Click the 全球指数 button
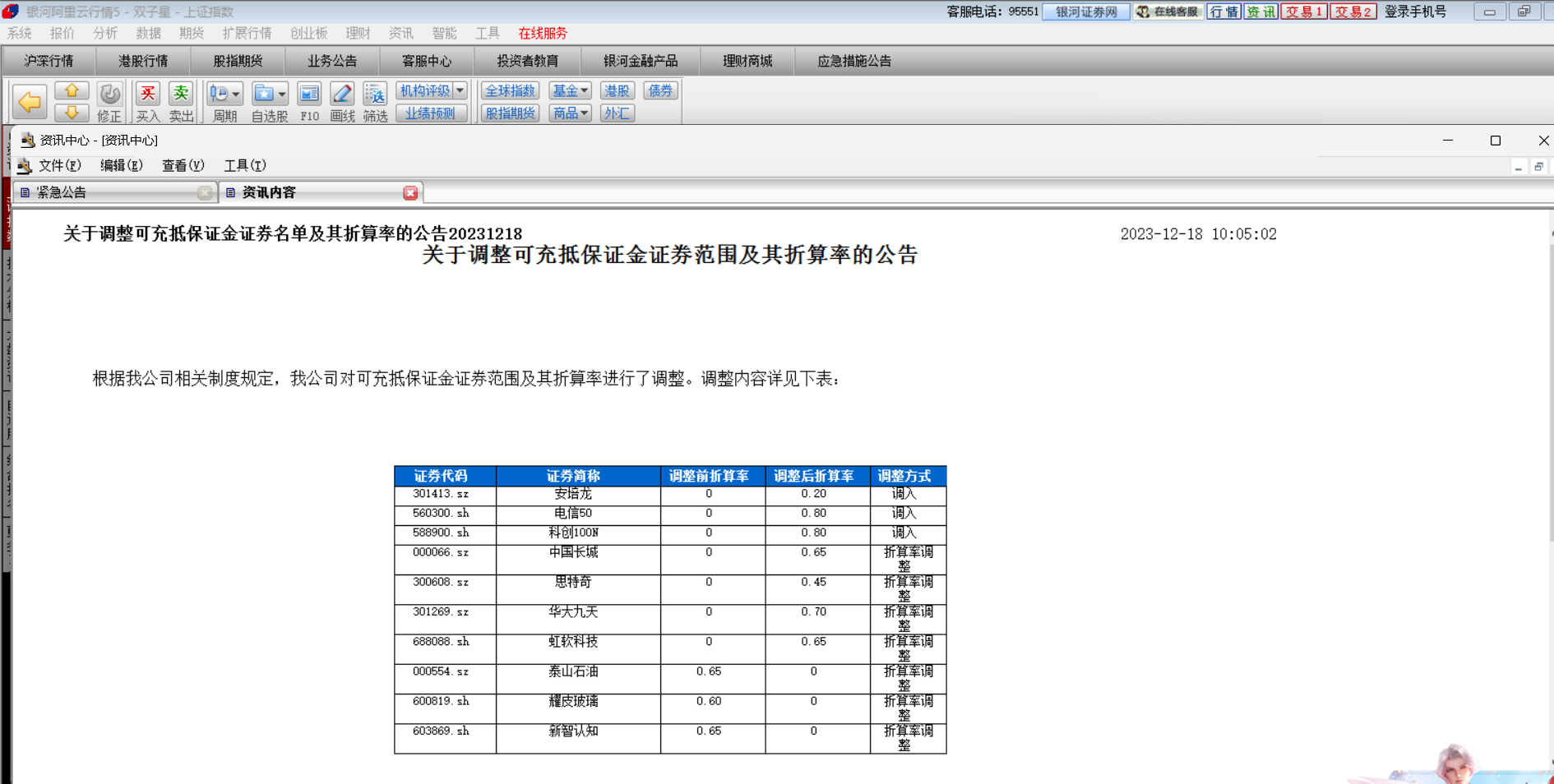Image resolution: width=1554 pixels, height=784 pixels. [x=510, y=90]
